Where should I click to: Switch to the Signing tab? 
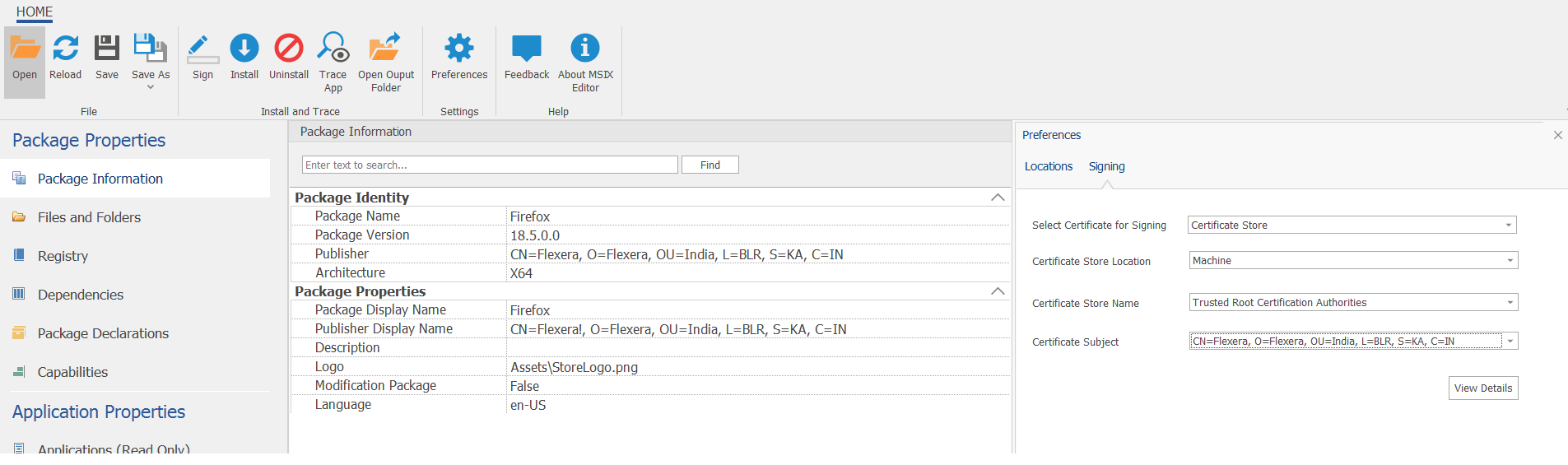tap(1107, 166)
